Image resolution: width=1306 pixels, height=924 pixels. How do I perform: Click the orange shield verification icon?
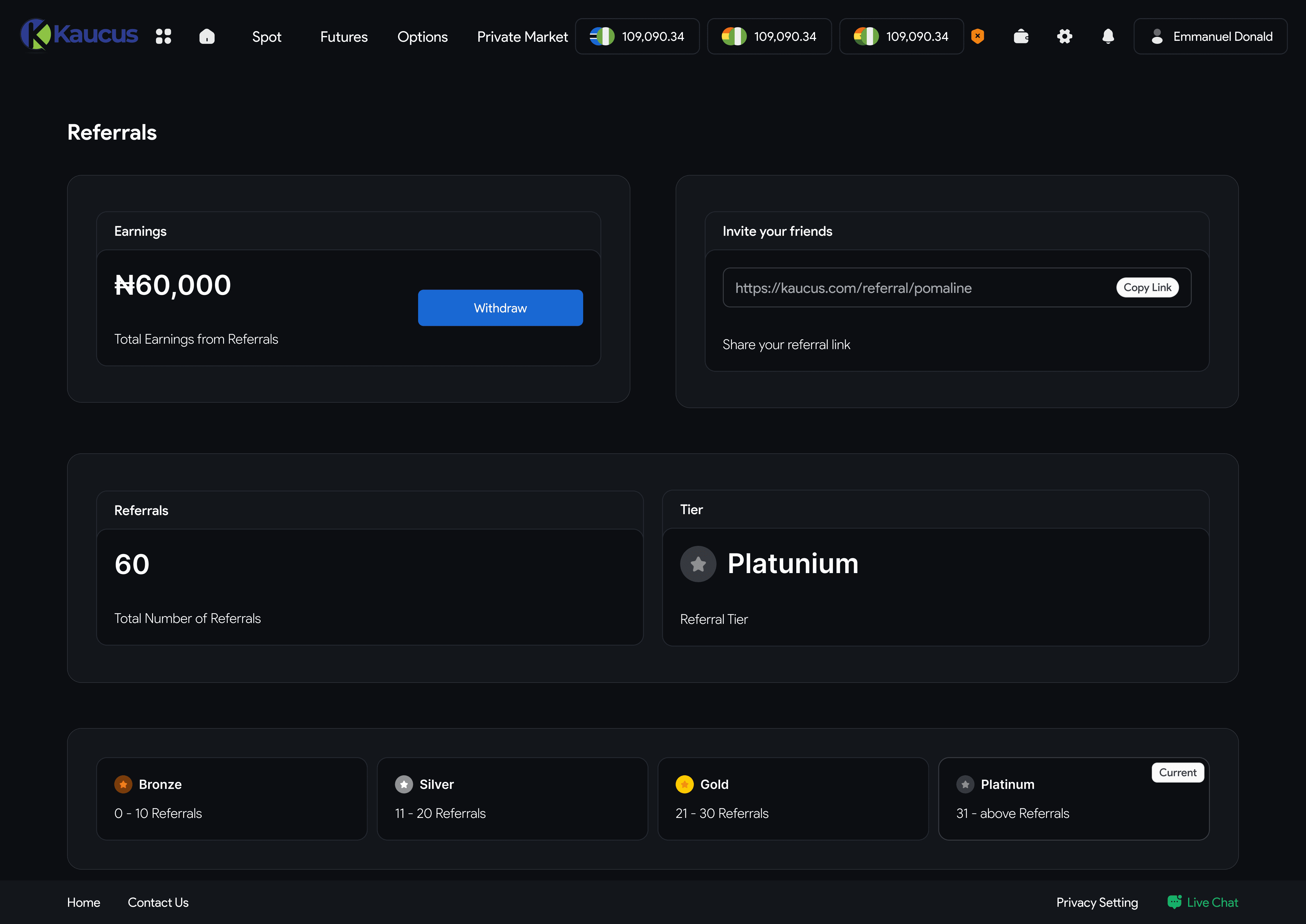(x=977, y=36)
